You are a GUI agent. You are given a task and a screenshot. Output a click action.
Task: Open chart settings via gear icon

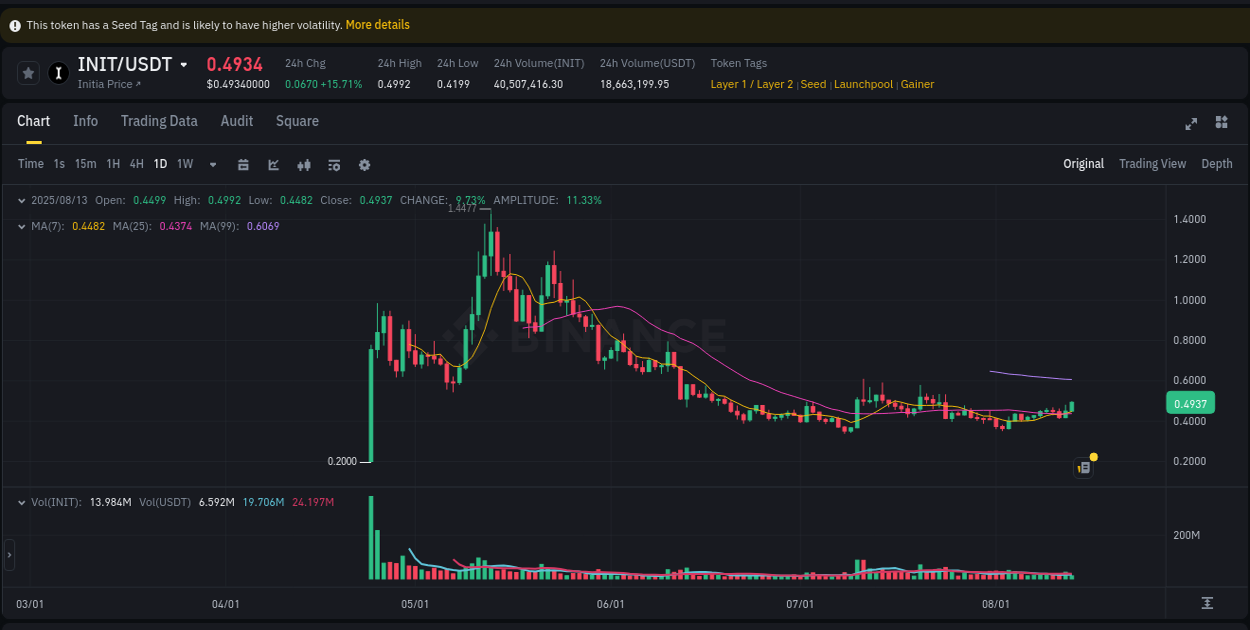pos(364,163)
